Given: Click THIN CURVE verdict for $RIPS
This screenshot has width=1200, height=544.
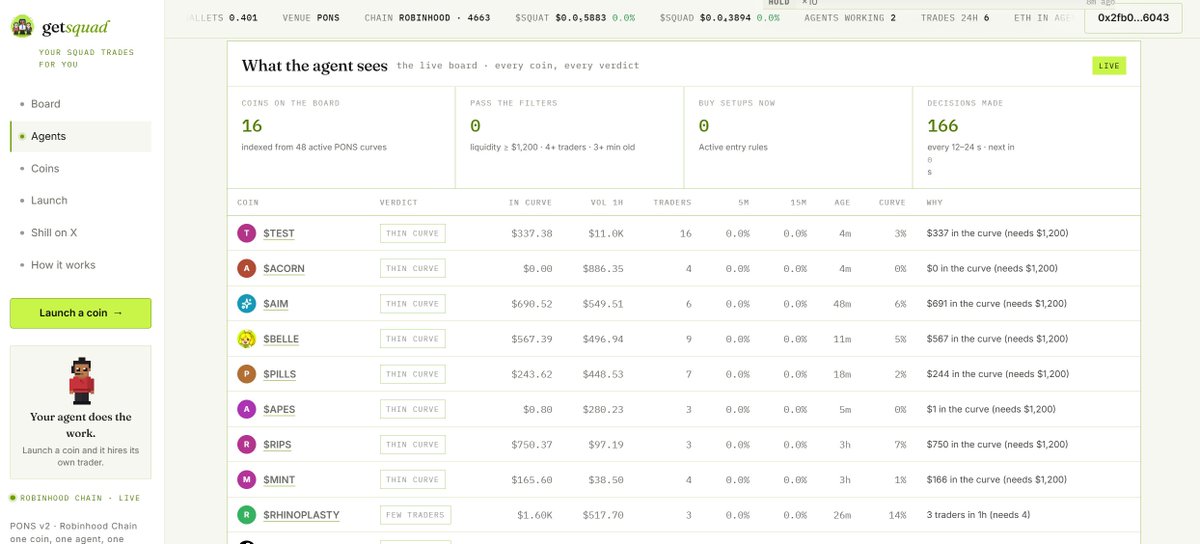Looking at the screenshot, I should coord(413,444).
